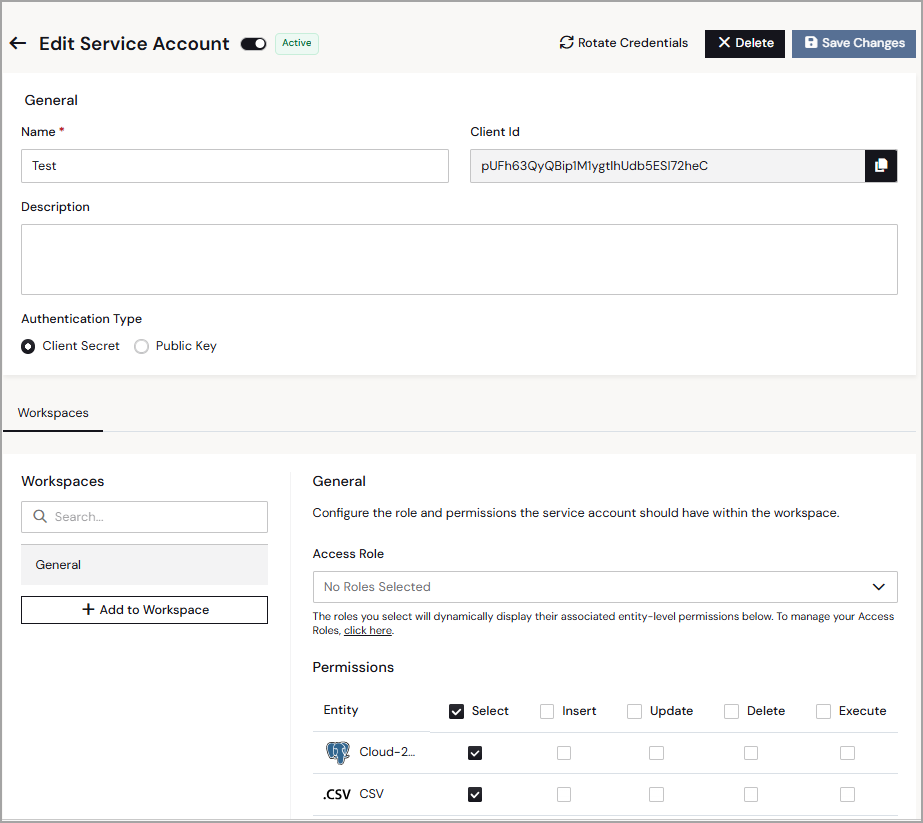Go back using the left arrow icon
923x823 pixels.
coord(18,43)
